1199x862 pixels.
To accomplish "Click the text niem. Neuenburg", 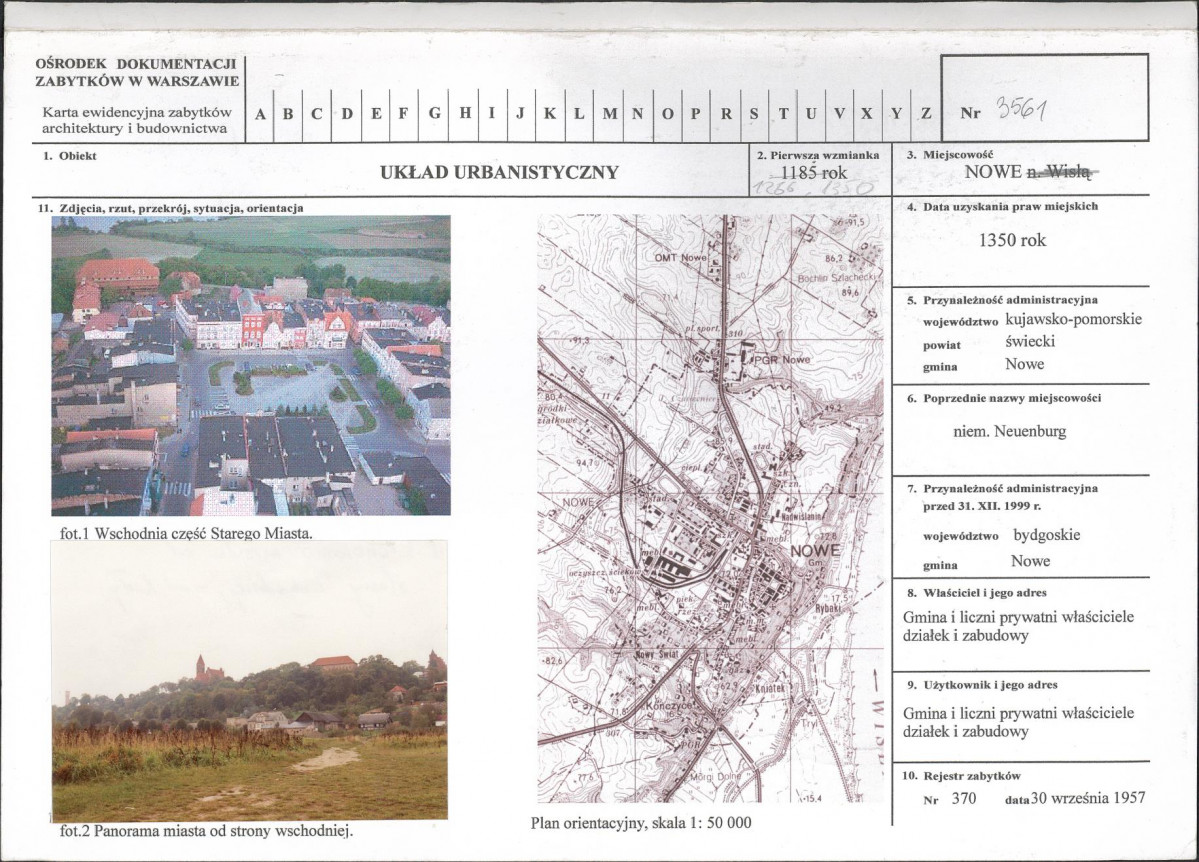I will tap(1009, 431).
